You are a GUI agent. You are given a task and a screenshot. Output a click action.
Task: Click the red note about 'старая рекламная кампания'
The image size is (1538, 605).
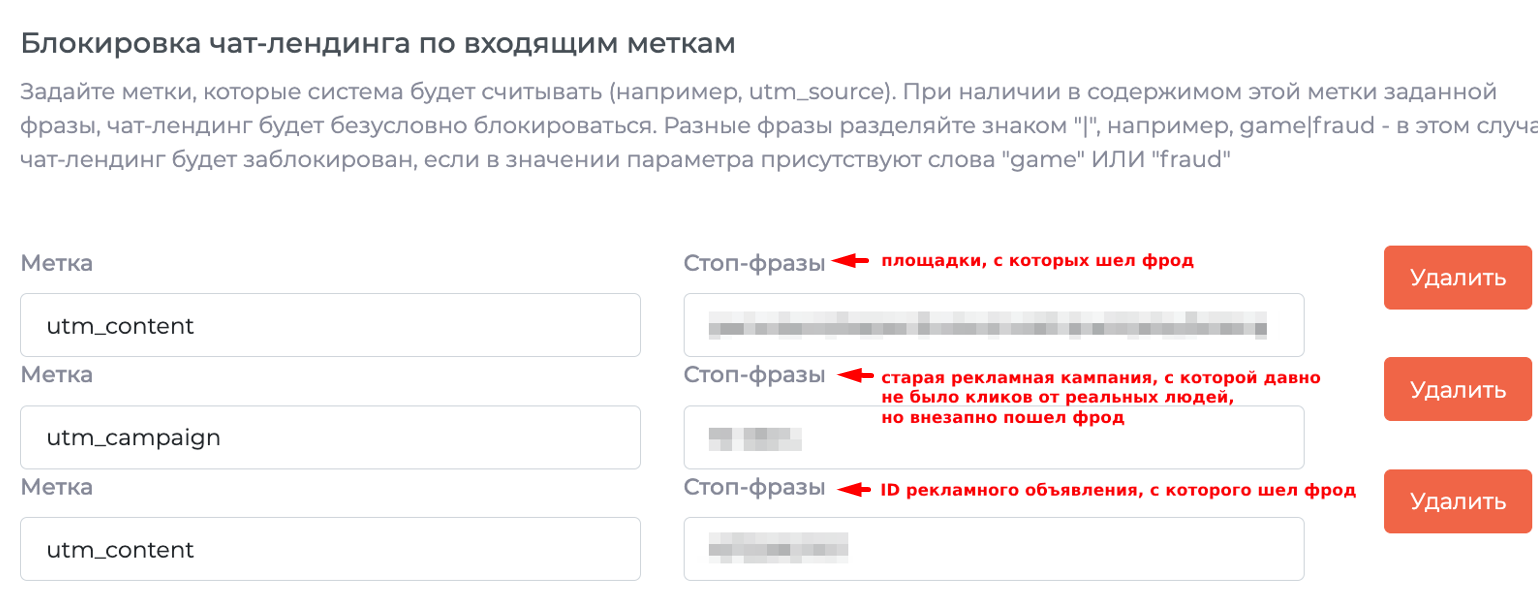click(x=1100, y=398)
